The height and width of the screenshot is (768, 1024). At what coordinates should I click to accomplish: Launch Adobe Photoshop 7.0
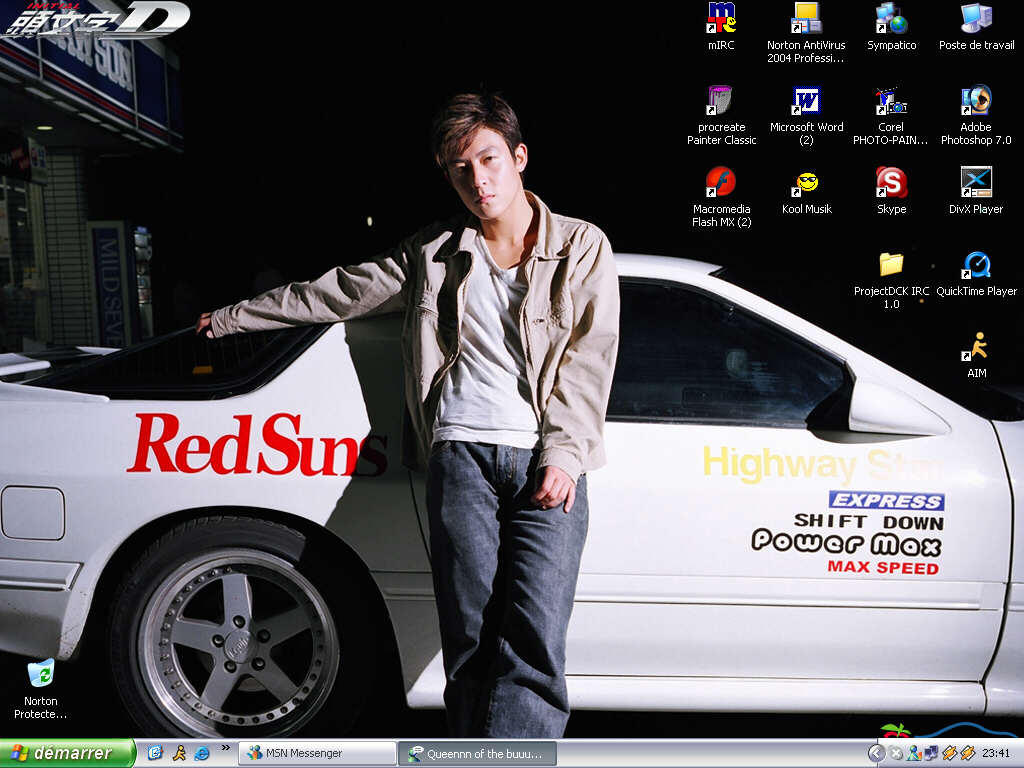[x=976, y=101]
